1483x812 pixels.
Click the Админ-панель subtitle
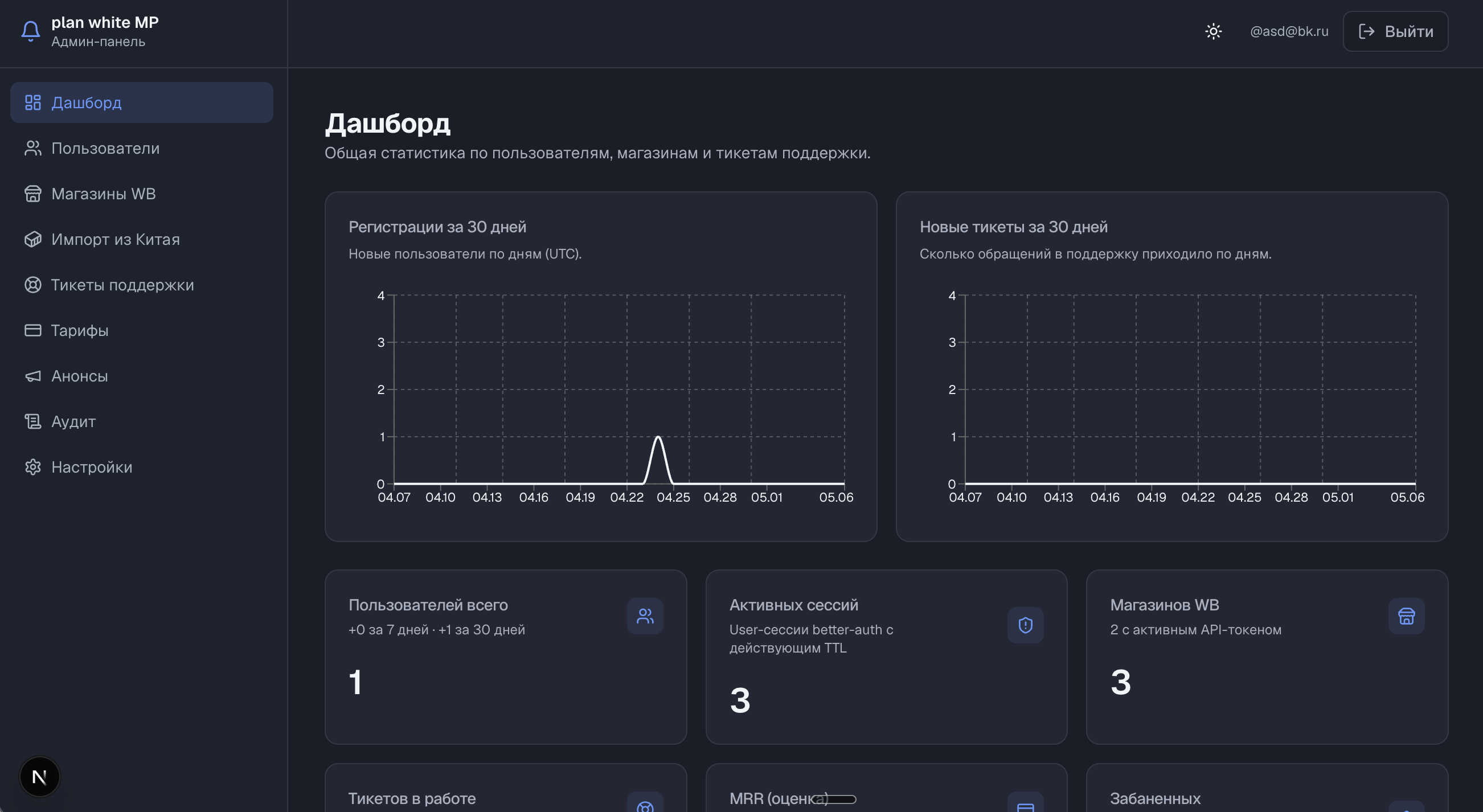pyautogui.click(x=98, y=42)
